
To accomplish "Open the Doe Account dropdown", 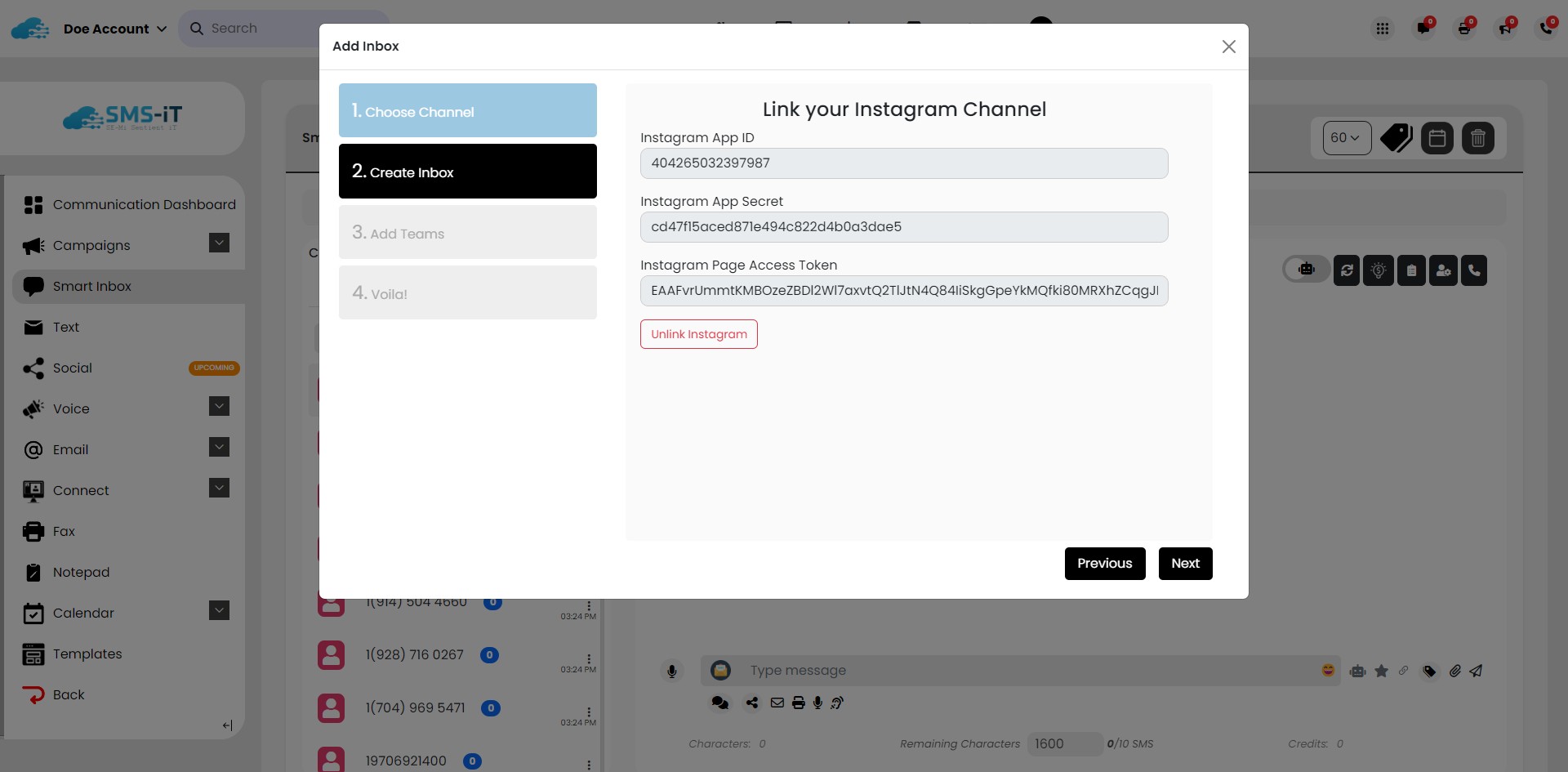I will click(x=115, y=29).
